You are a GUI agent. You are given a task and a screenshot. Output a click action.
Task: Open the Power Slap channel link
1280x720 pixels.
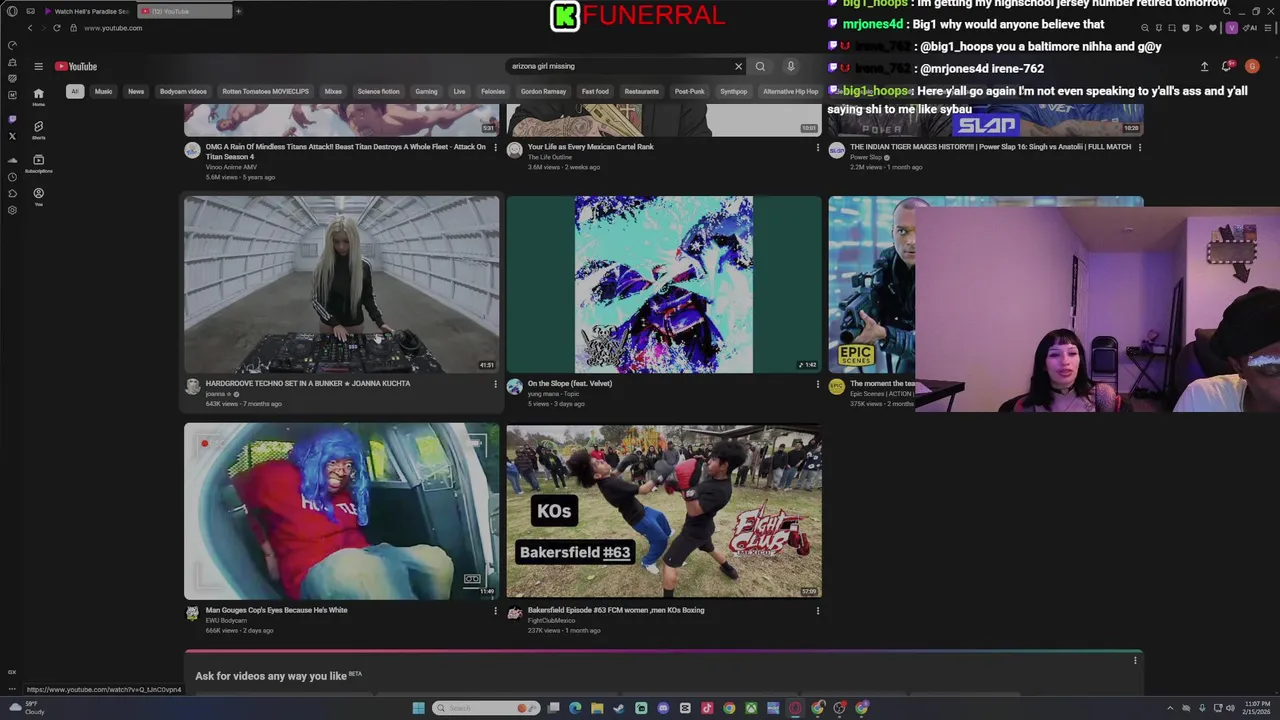pyautogui.click(x=866, y=157)
